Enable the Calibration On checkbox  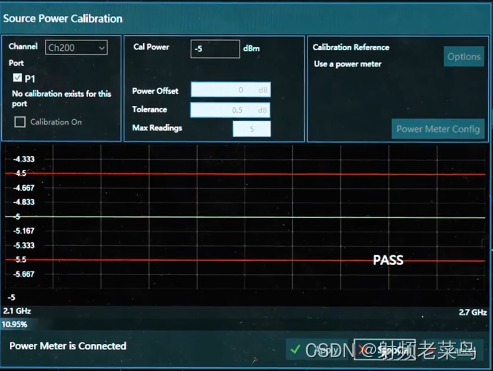point(20,122)
